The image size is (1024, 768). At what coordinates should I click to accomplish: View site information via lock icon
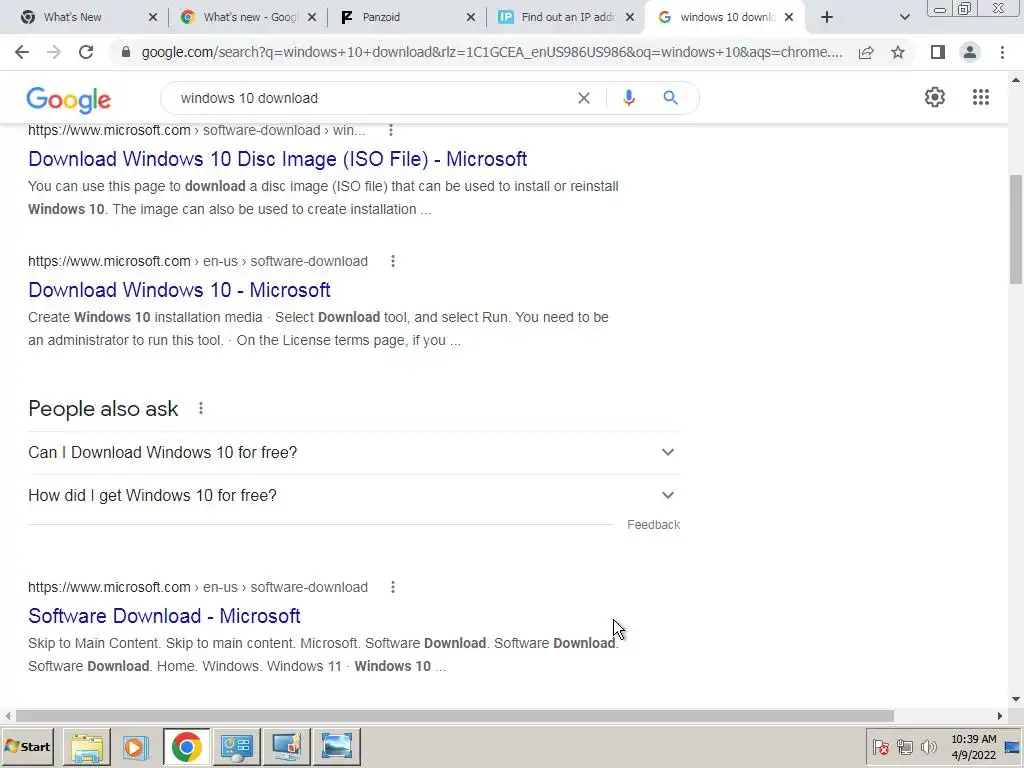[126, 52]
